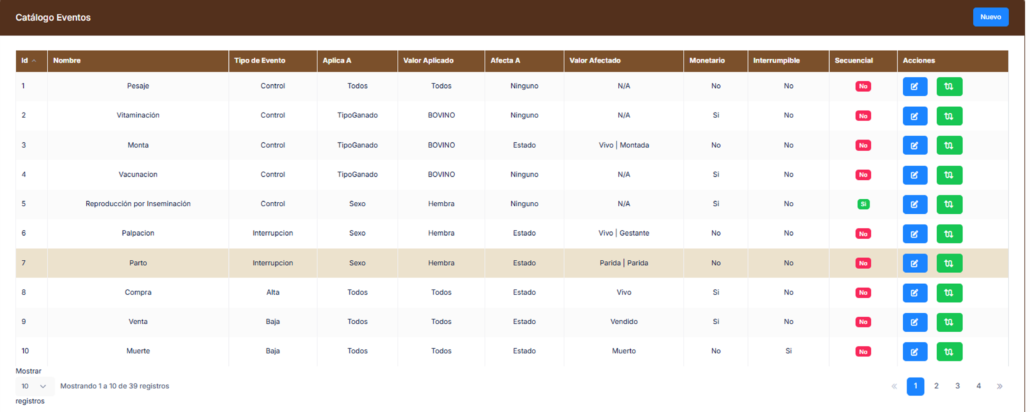Click the green action icon for Palpacion
The image size is (1030, 412).
(x=949, y=234)
